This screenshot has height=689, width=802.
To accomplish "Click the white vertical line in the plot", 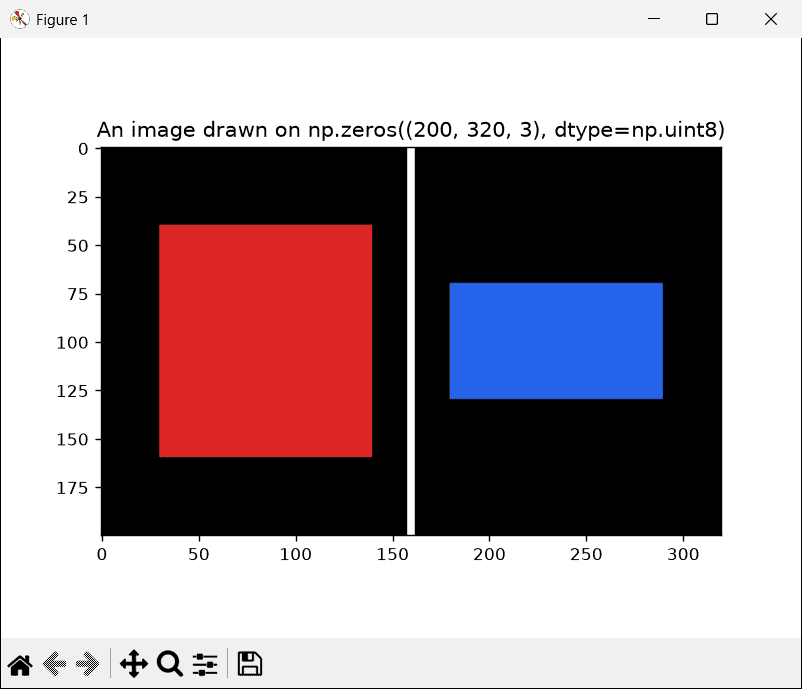I will click(411, 341).
